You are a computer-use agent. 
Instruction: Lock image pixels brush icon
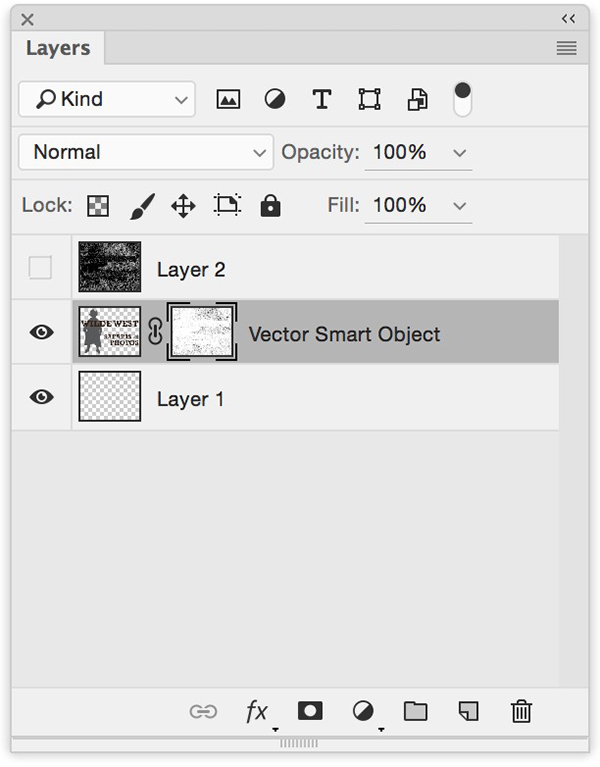(x=142, y=206)
